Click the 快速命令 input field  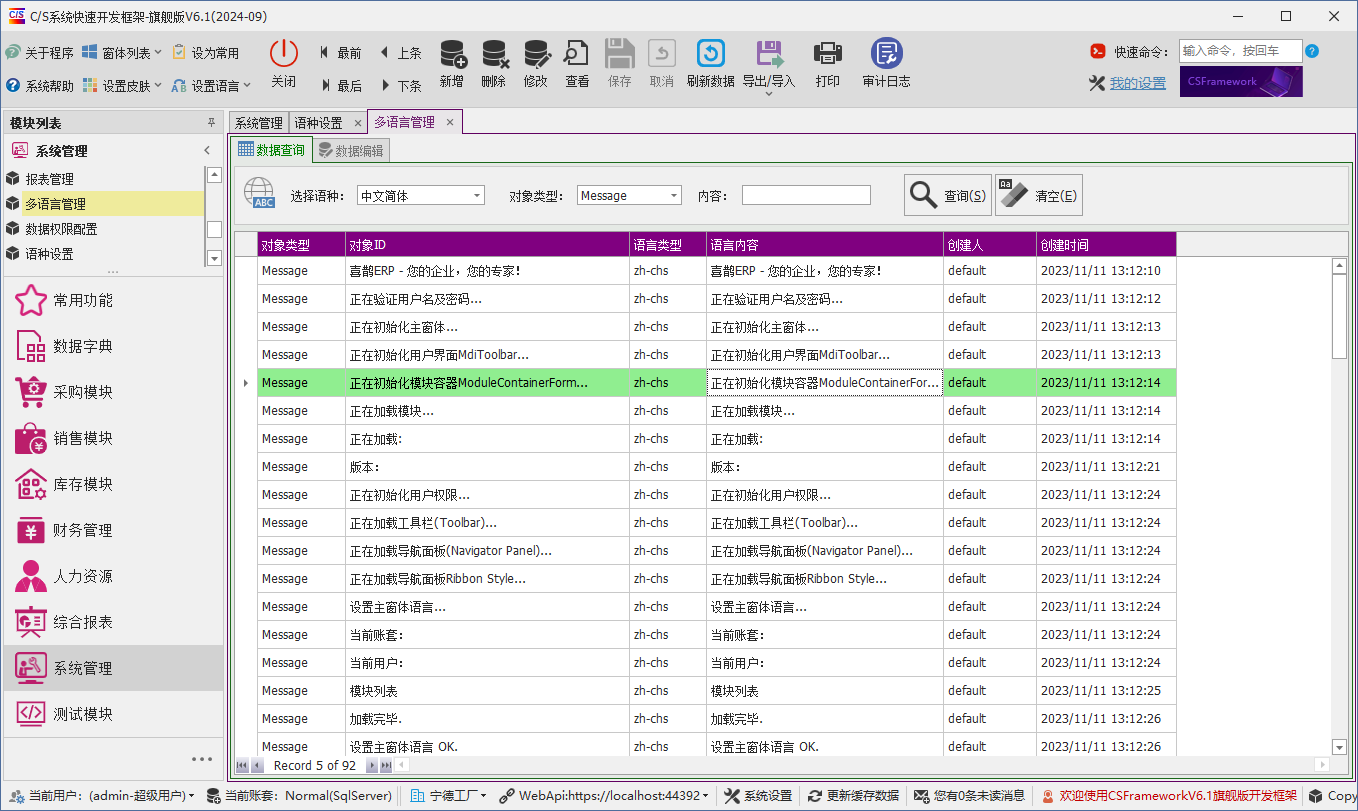[1240, 51]
